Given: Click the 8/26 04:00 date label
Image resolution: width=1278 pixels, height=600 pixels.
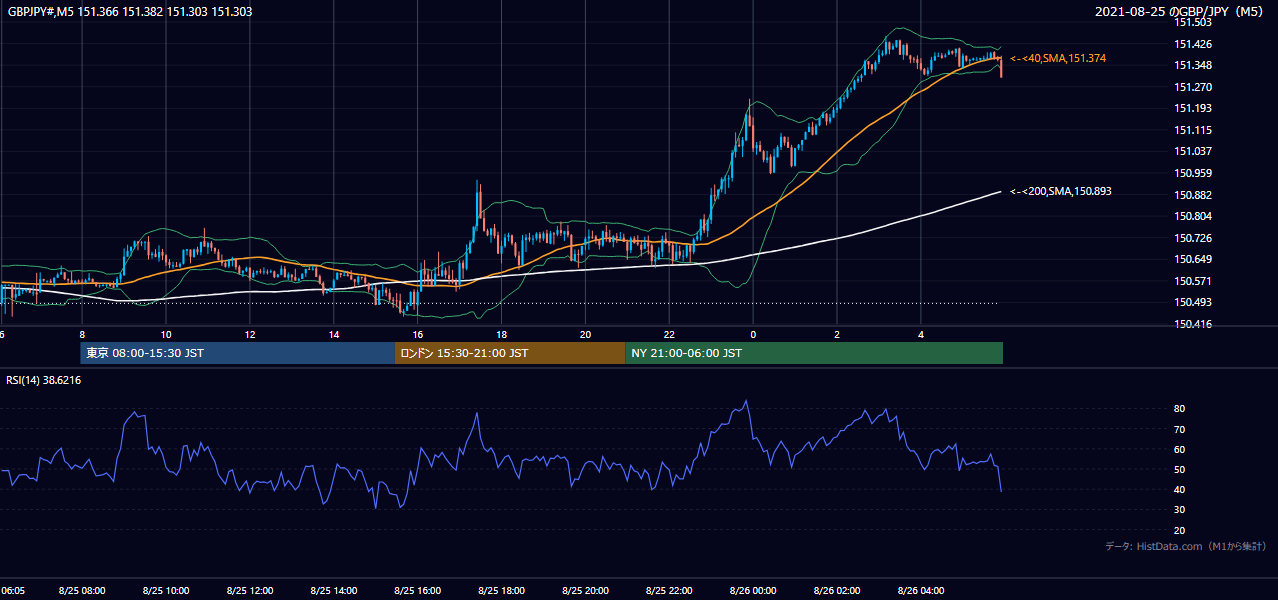Looking at the screenshot, I should coord(921,591).
